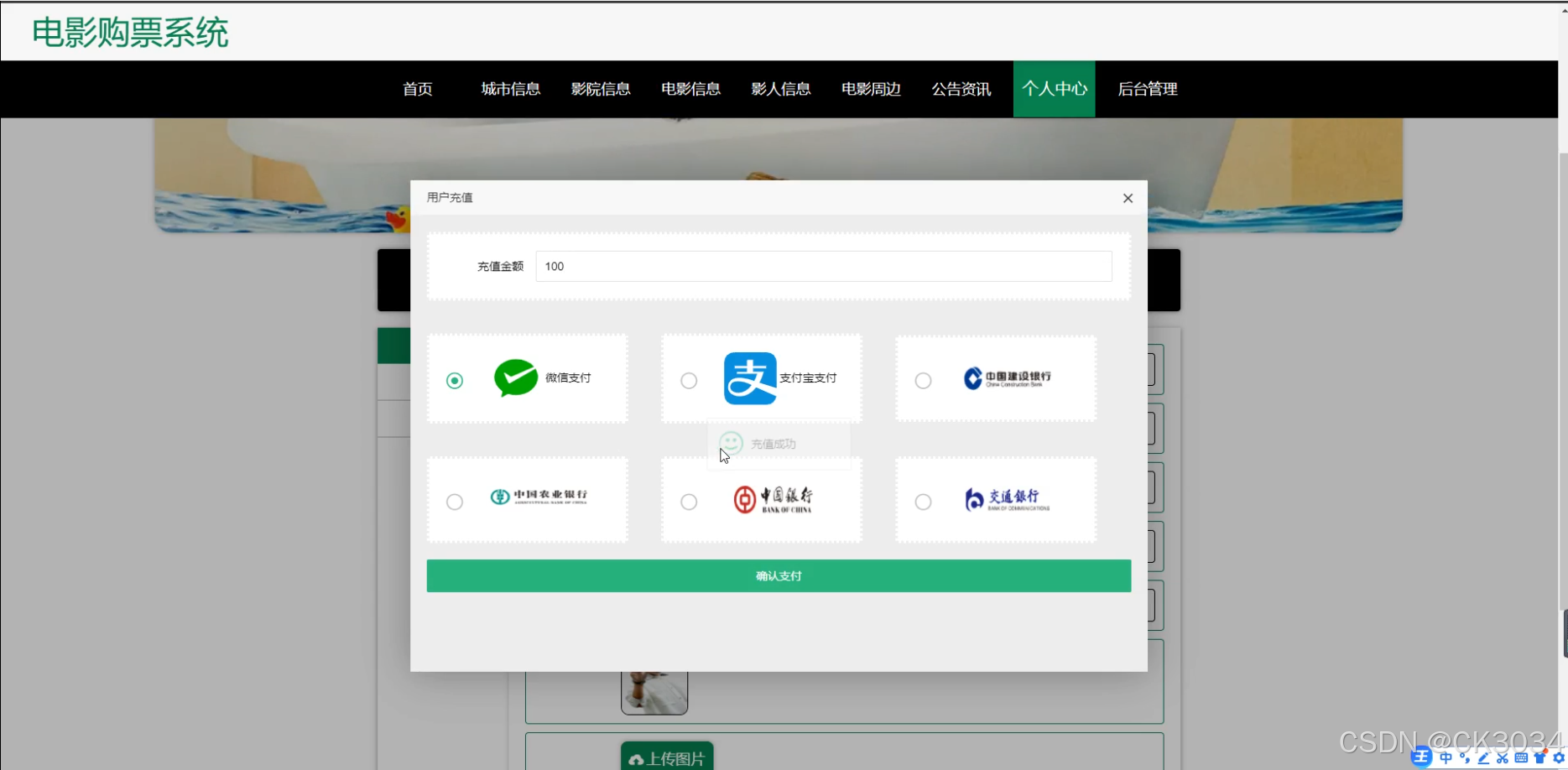Screen dimensions: 1568x770
Task: Click the Alipay blue logo
Action: tap(750, 378)
